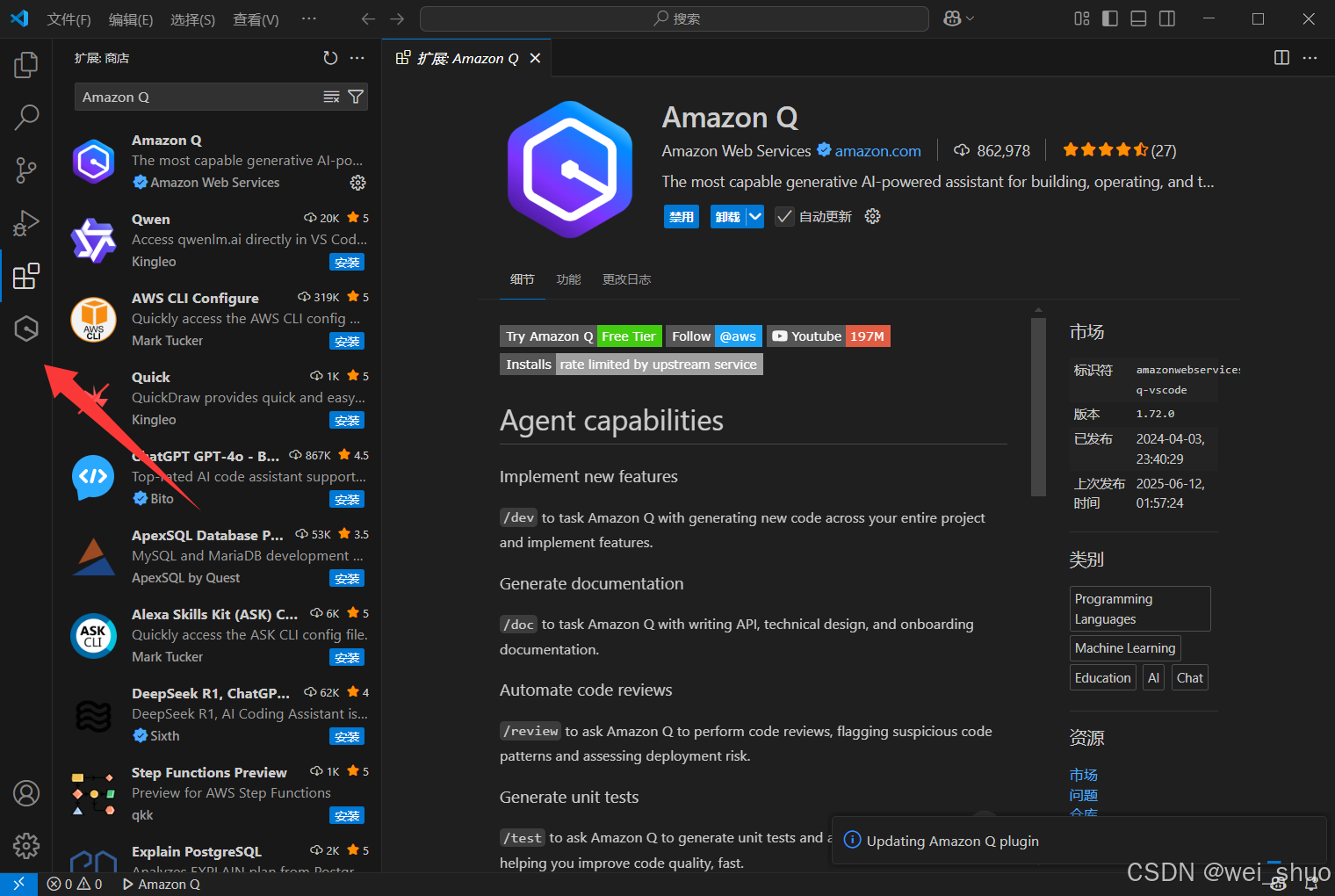
Task: Open the 文件(F) menu
Action: (69, 19)
